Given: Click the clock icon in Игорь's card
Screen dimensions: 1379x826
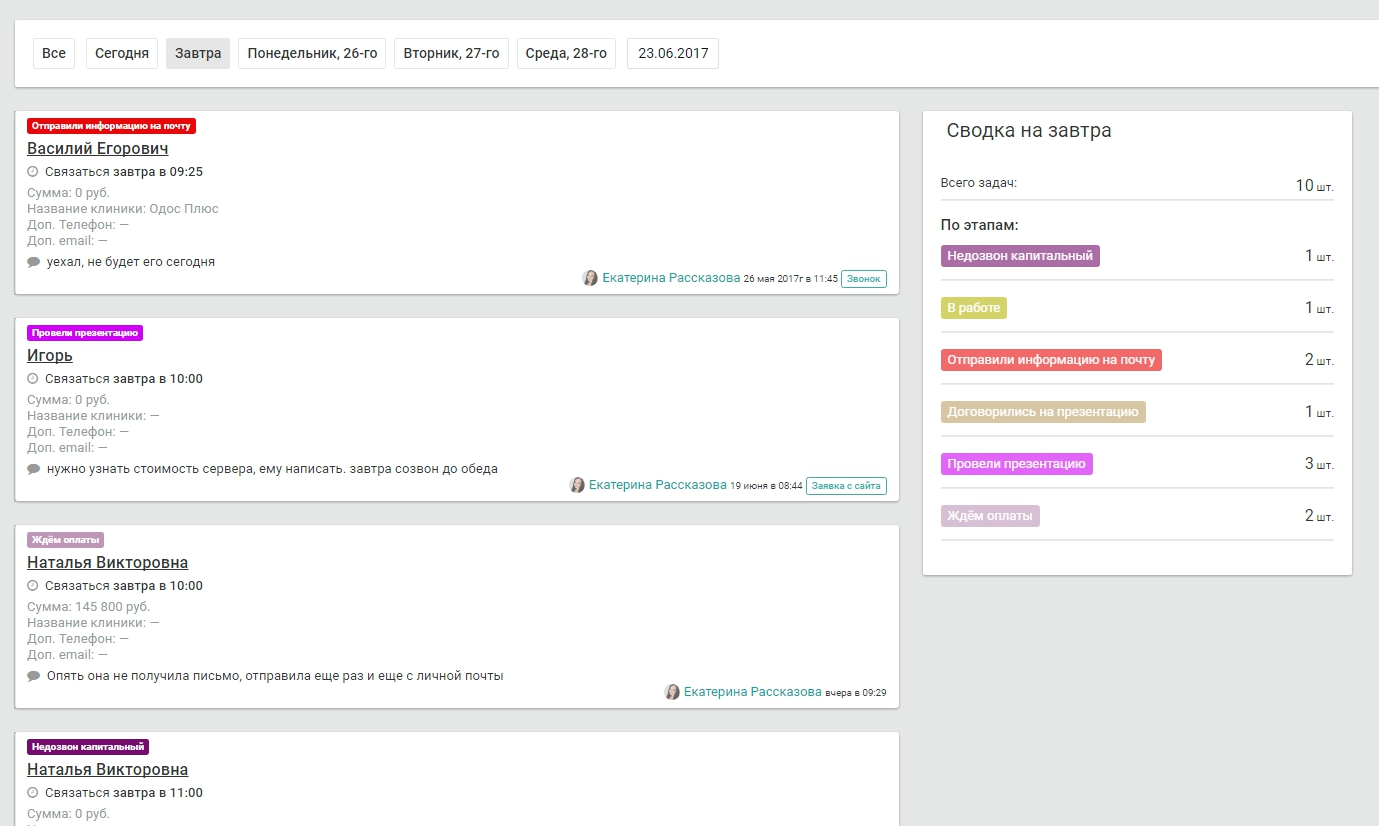Looking at the screenshot, I should click(x=33, y=379).
